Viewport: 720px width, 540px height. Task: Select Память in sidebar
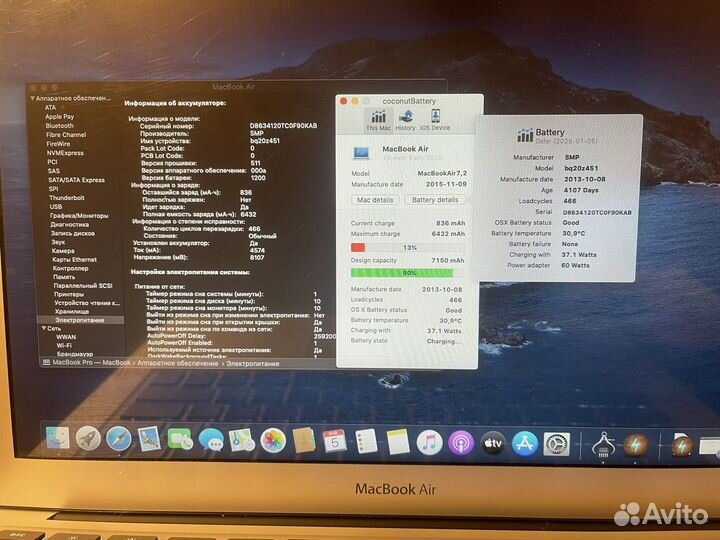pyautogui.click(x=64, y=277)
